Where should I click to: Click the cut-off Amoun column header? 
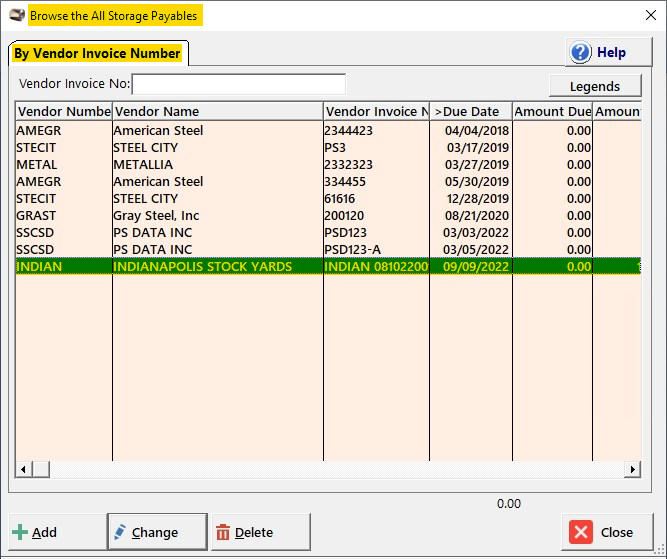[617, 111]
